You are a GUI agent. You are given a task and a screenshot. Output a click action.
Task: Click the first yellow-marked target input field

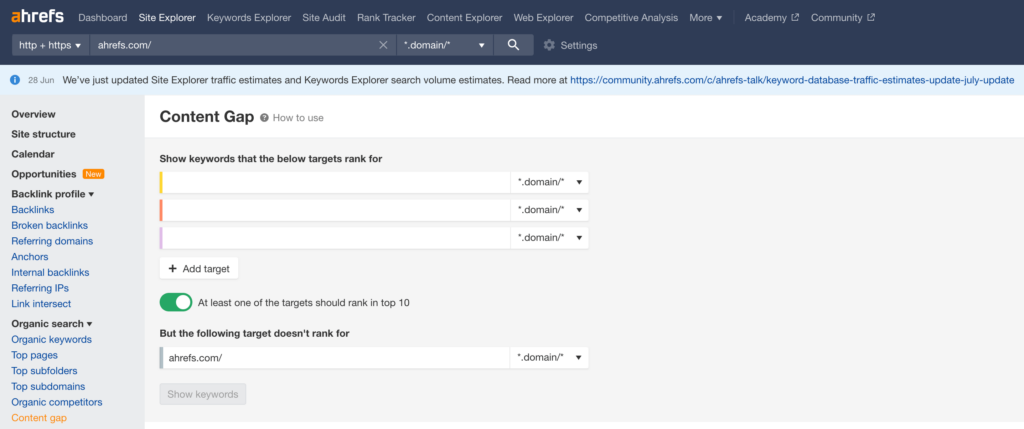click(x=335, y=182)
